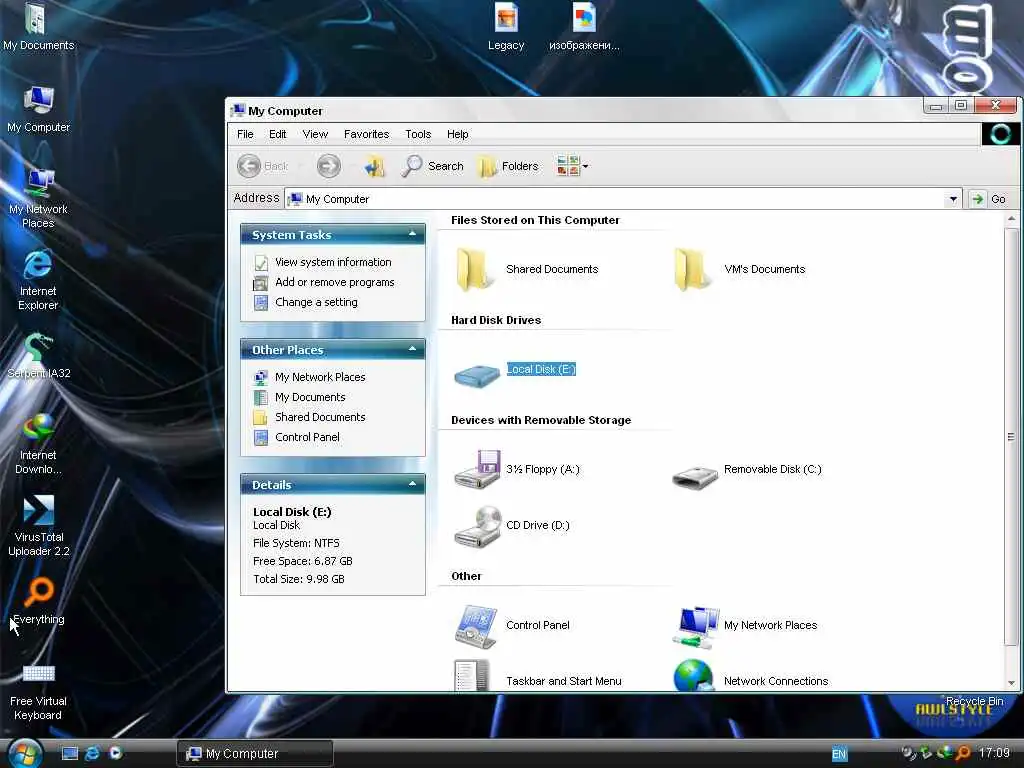This screenshot has width=1024, height=768.
Task: Collapse the Details panel
Action: [x=412, y=484]
